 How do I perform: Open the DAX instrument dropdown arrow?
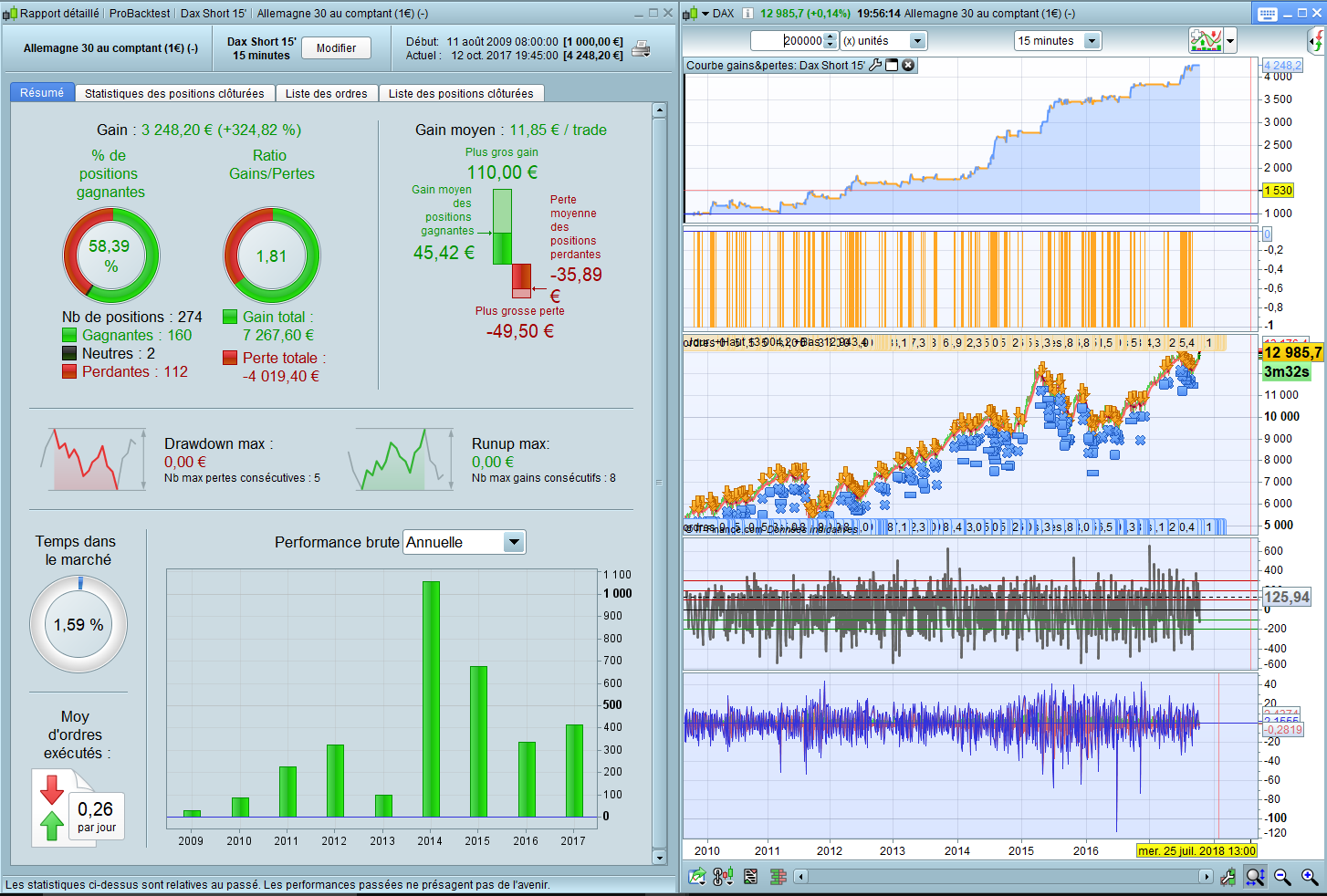tap(705, 13)
